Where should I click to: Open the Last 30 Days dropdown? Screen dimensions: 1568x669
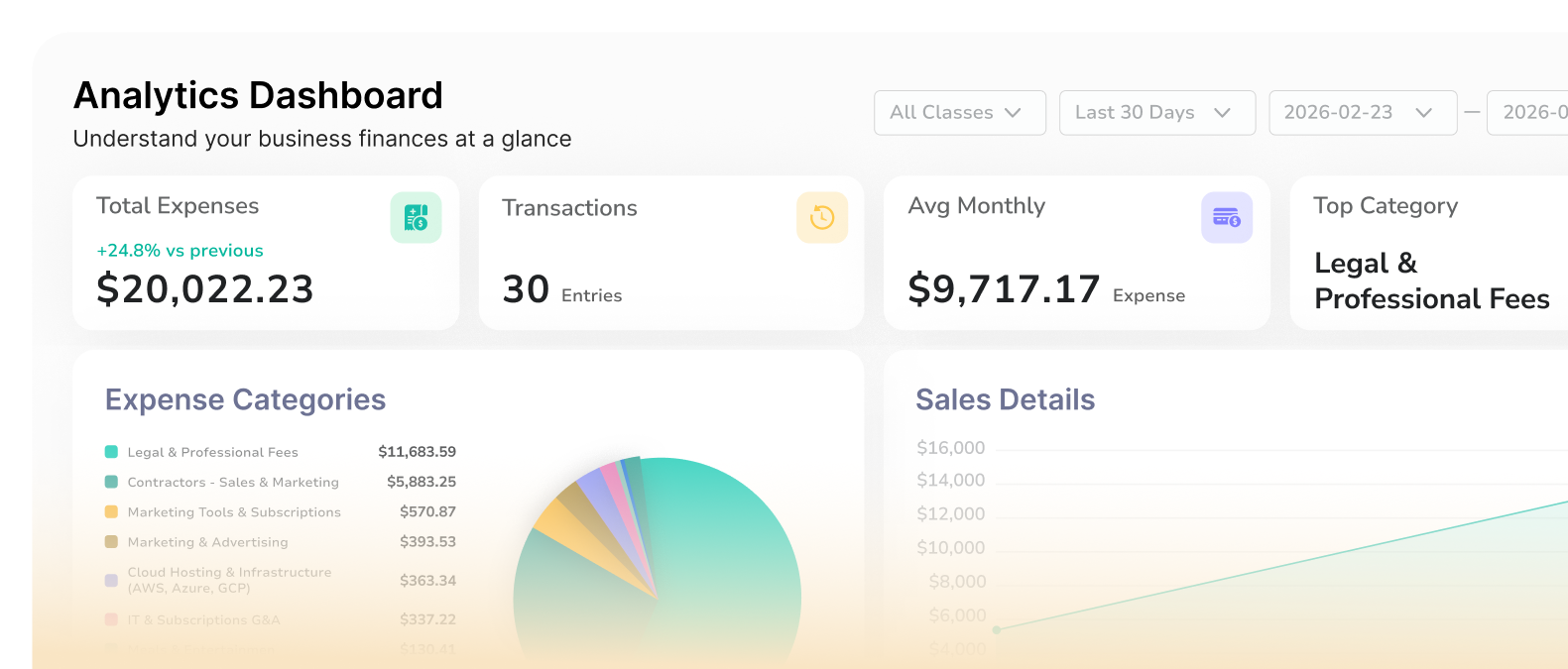pos(1157,112)
